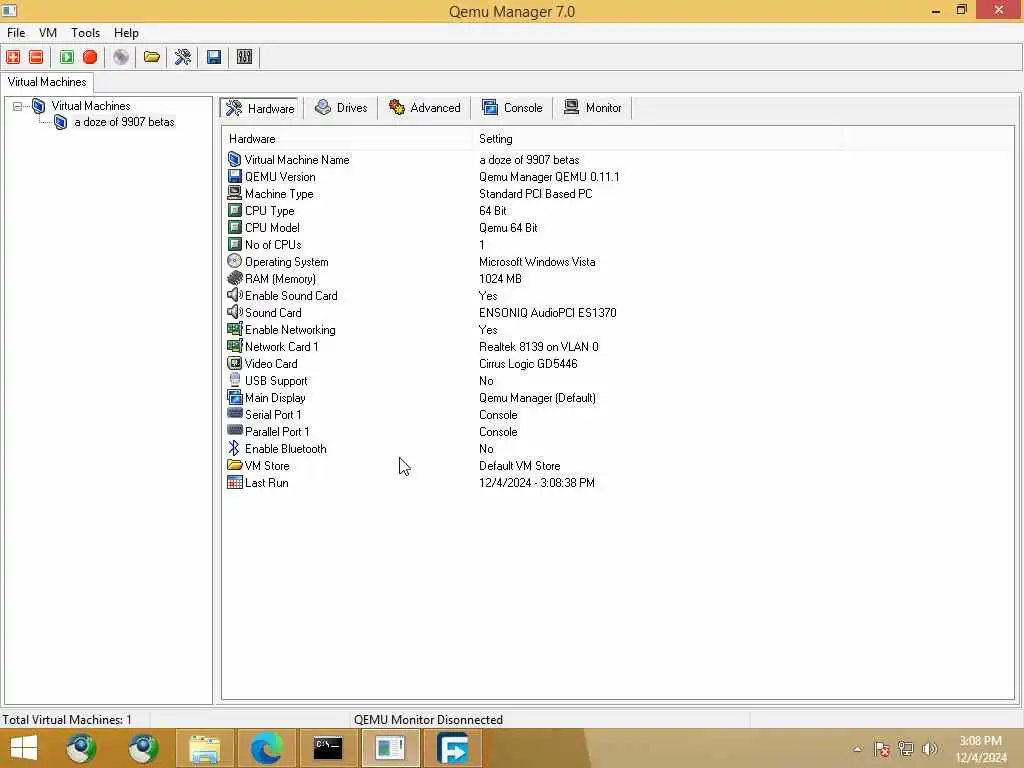Click the Enable Bluetooth row bluetooth icon
1024x768 pixels.
[234, 448]
